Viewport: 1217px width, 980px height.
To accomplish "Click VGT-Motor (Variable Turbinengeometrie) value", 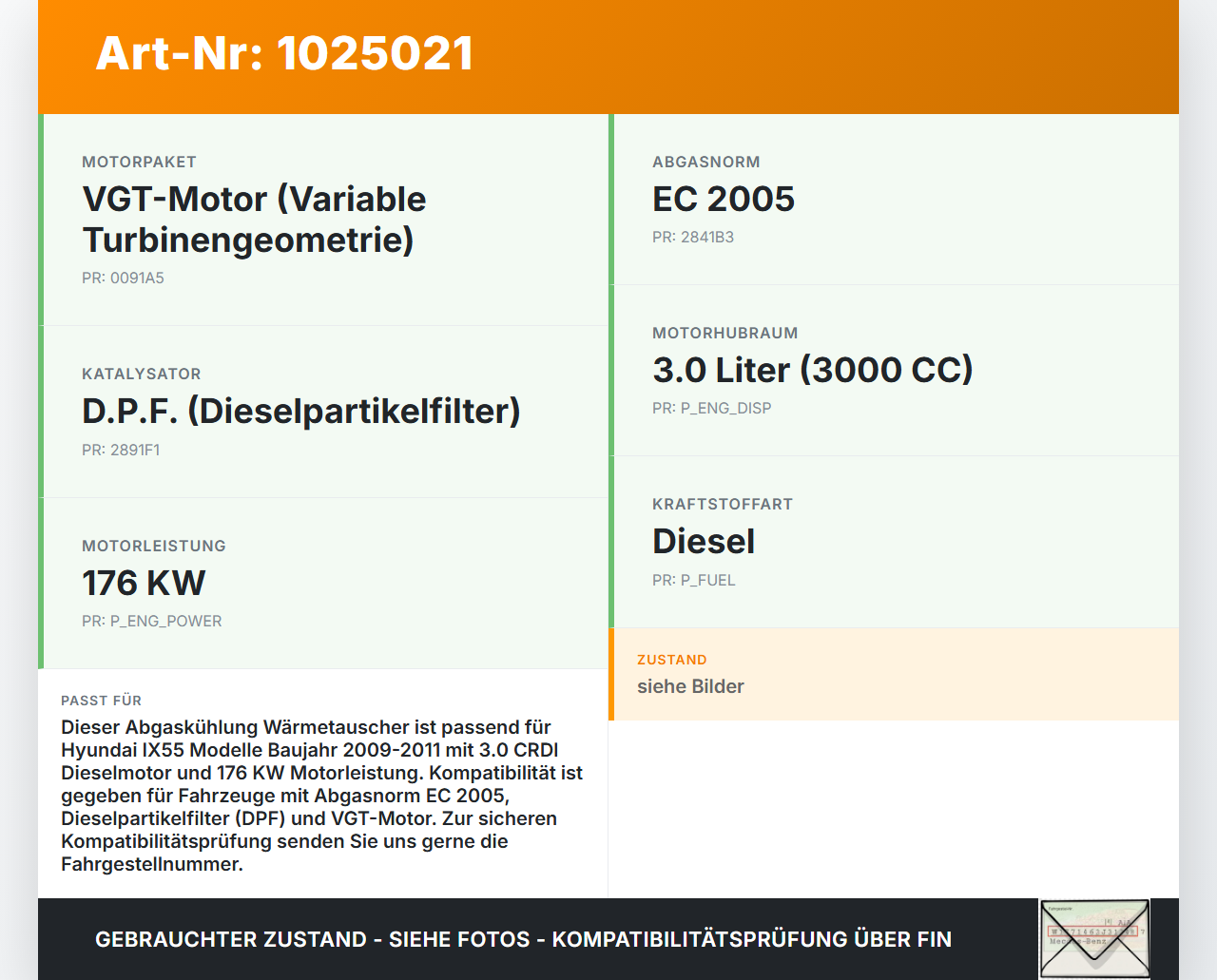I will (x=254, y=219).
